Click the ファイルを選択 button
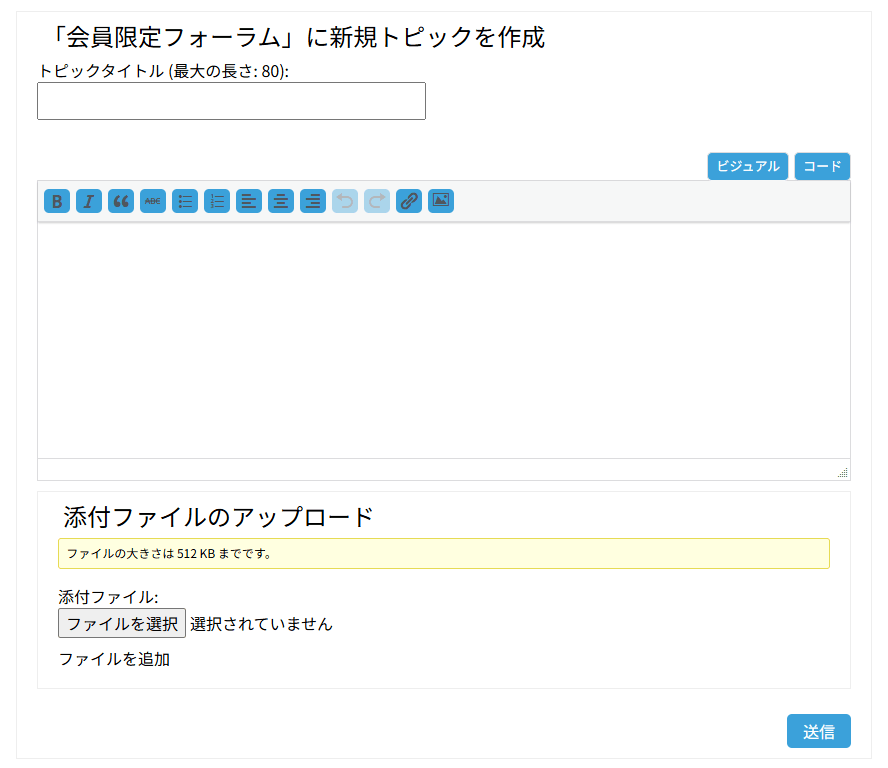This screenshot has width=888, height=768. [x=122, y=623]
